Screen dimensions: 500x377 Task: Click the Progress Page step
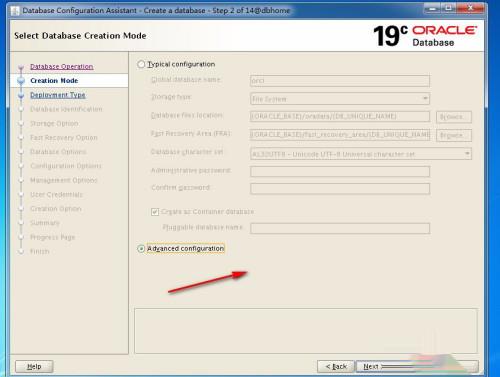tap(52, 237)
